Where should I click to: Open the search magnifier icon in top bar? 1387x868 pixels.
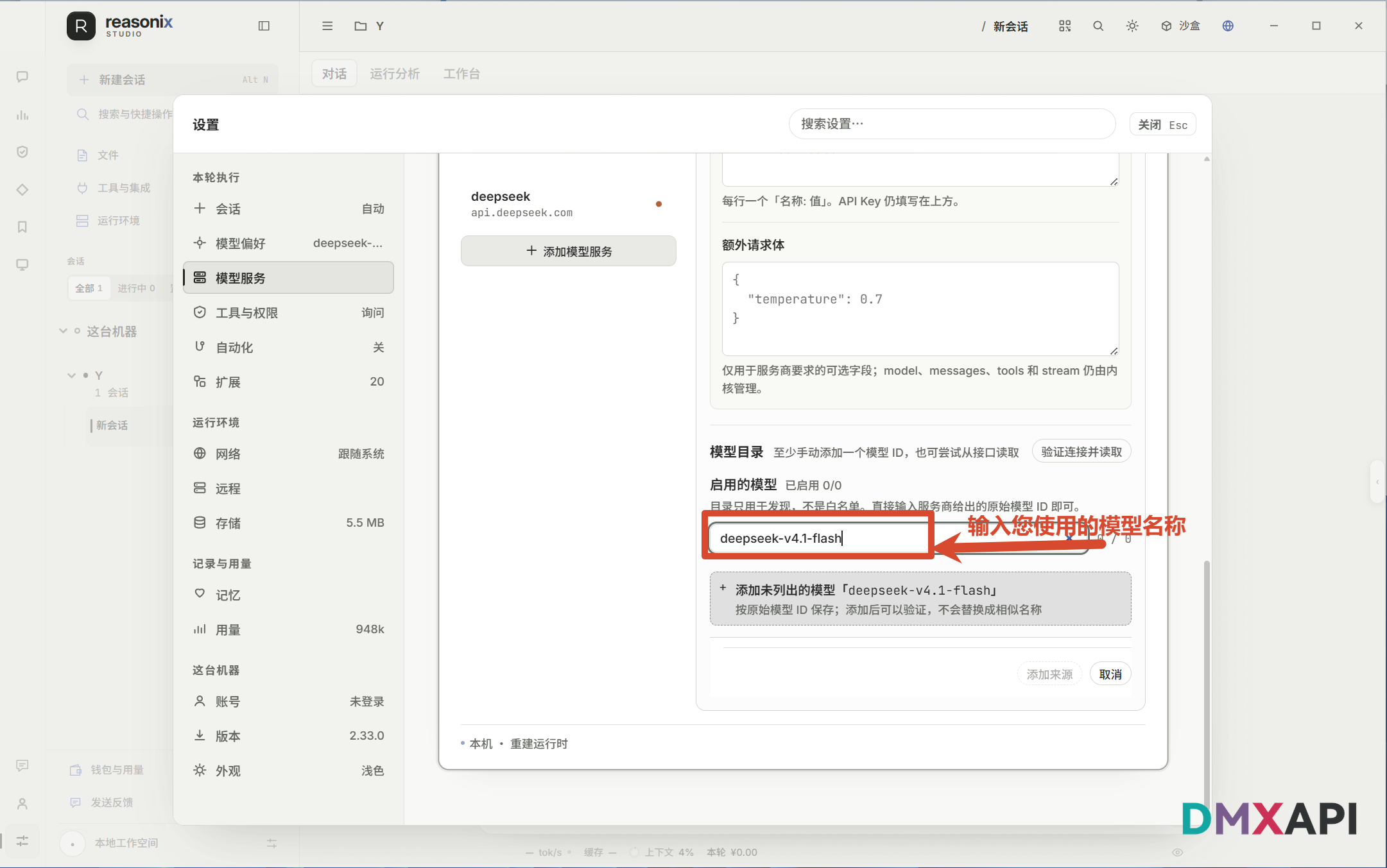[1098, 26]
